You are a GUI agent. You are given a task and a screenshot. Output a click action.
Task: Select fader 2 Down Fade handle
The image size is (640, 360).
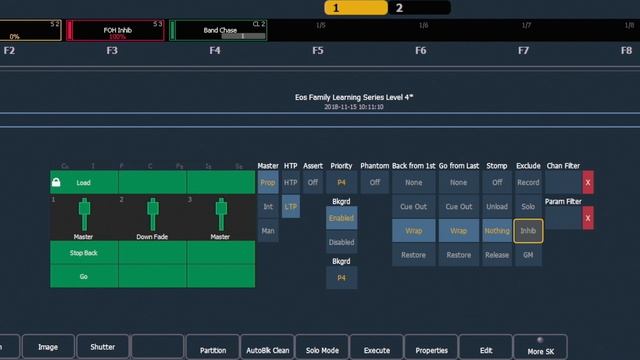pyautogui.click(x=153, y=214)
